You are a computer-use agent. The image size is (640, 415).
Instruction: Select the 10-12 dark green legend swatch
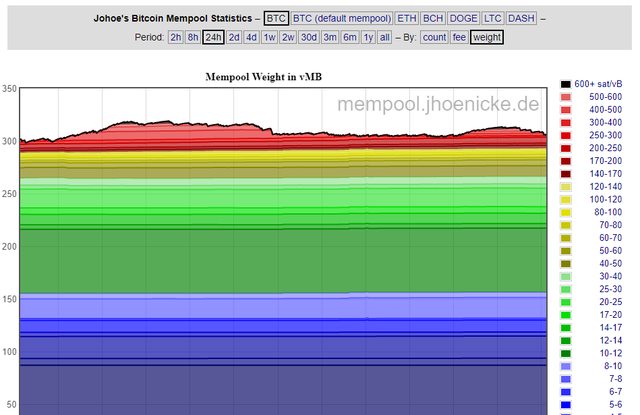566,353
